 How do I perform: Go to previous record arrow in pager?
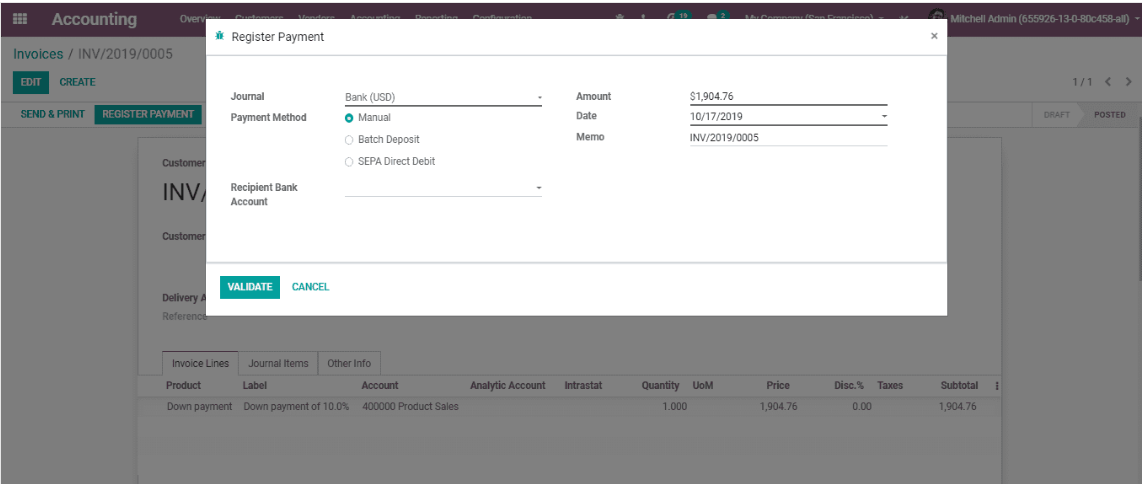tap(1108, 82)
